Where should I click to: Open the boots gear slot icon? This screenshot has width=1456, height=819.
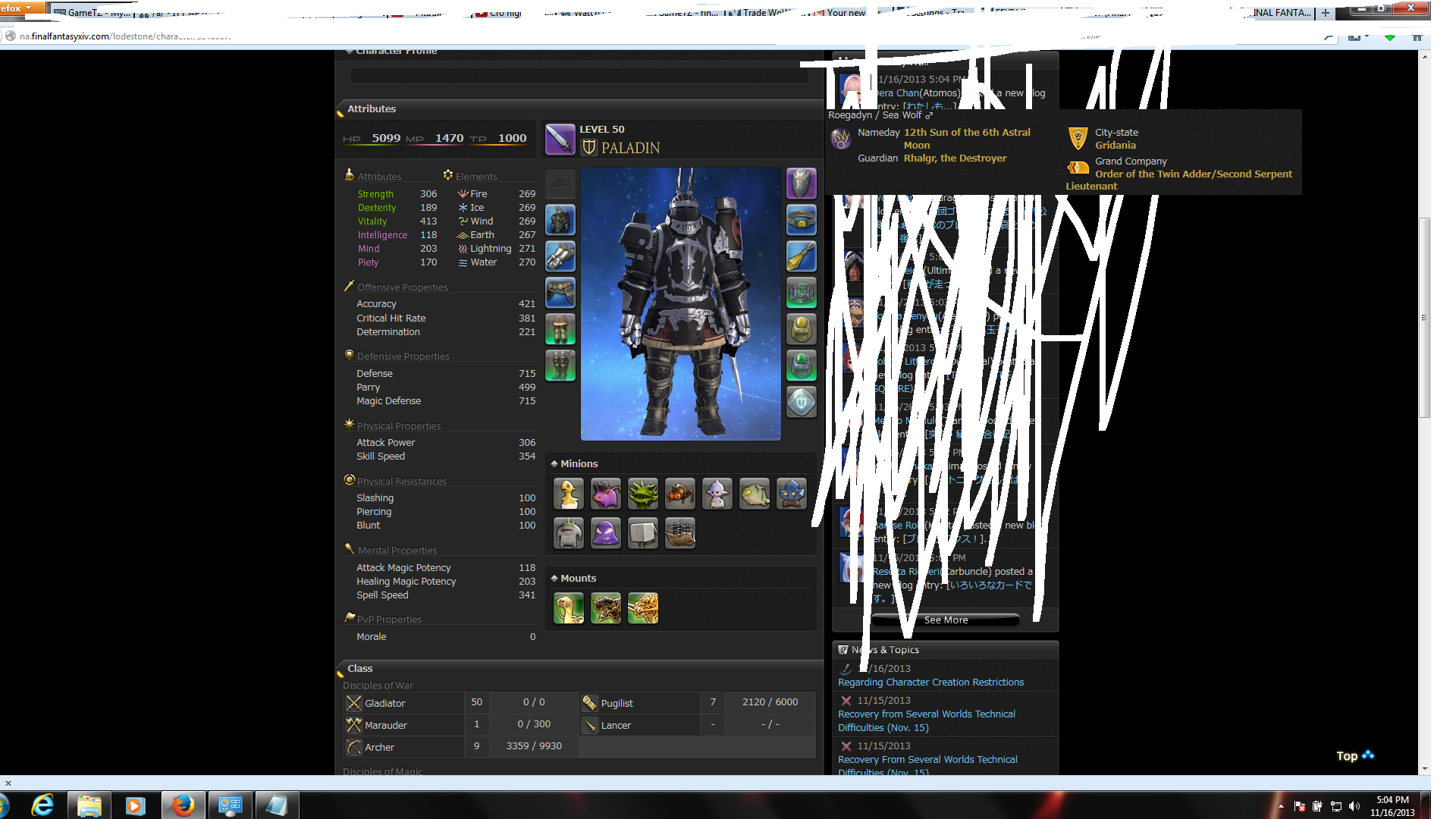coord(560,366)
